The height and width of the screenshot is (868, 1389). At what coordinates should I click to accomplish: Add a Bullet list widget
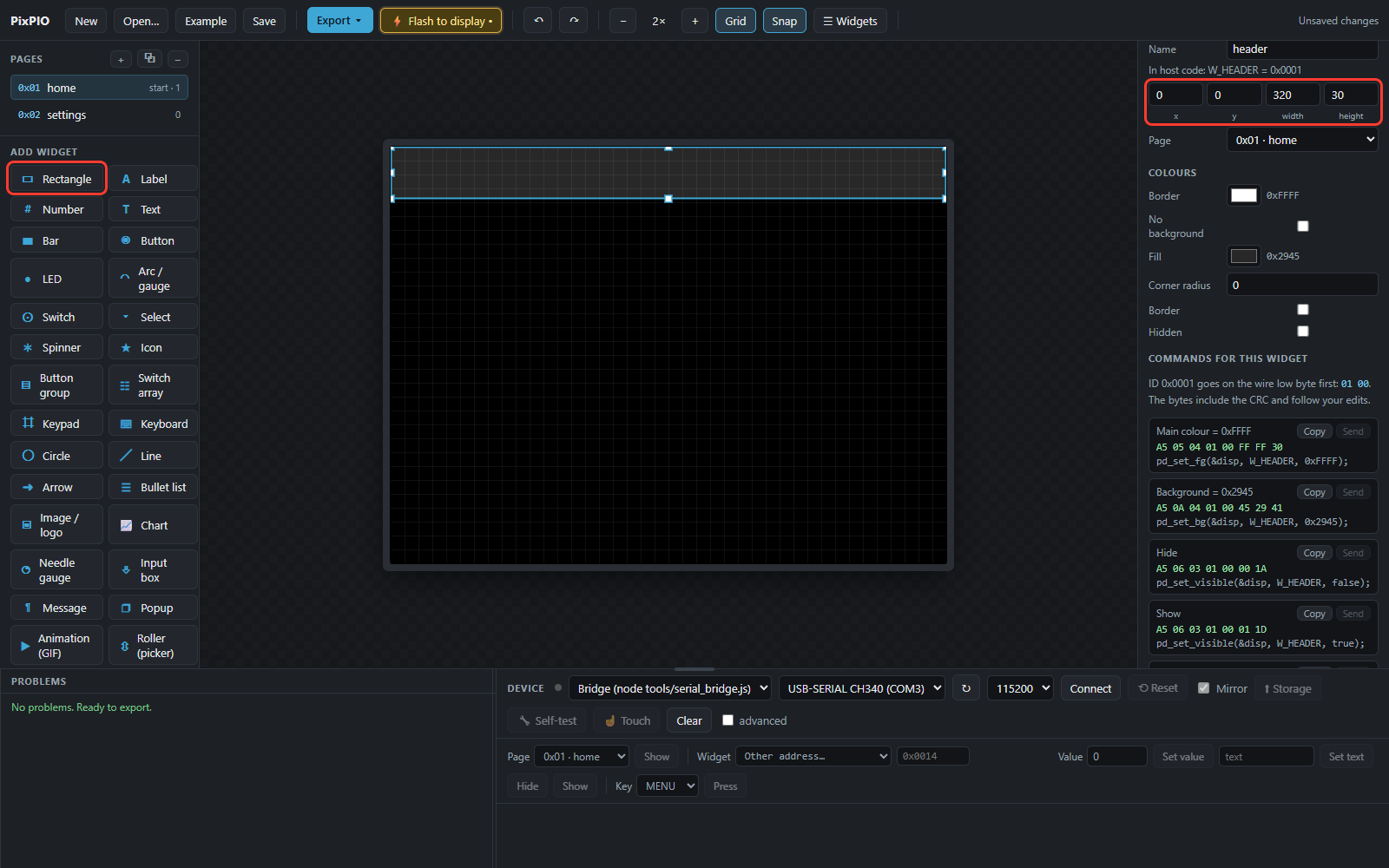(153, 487)
